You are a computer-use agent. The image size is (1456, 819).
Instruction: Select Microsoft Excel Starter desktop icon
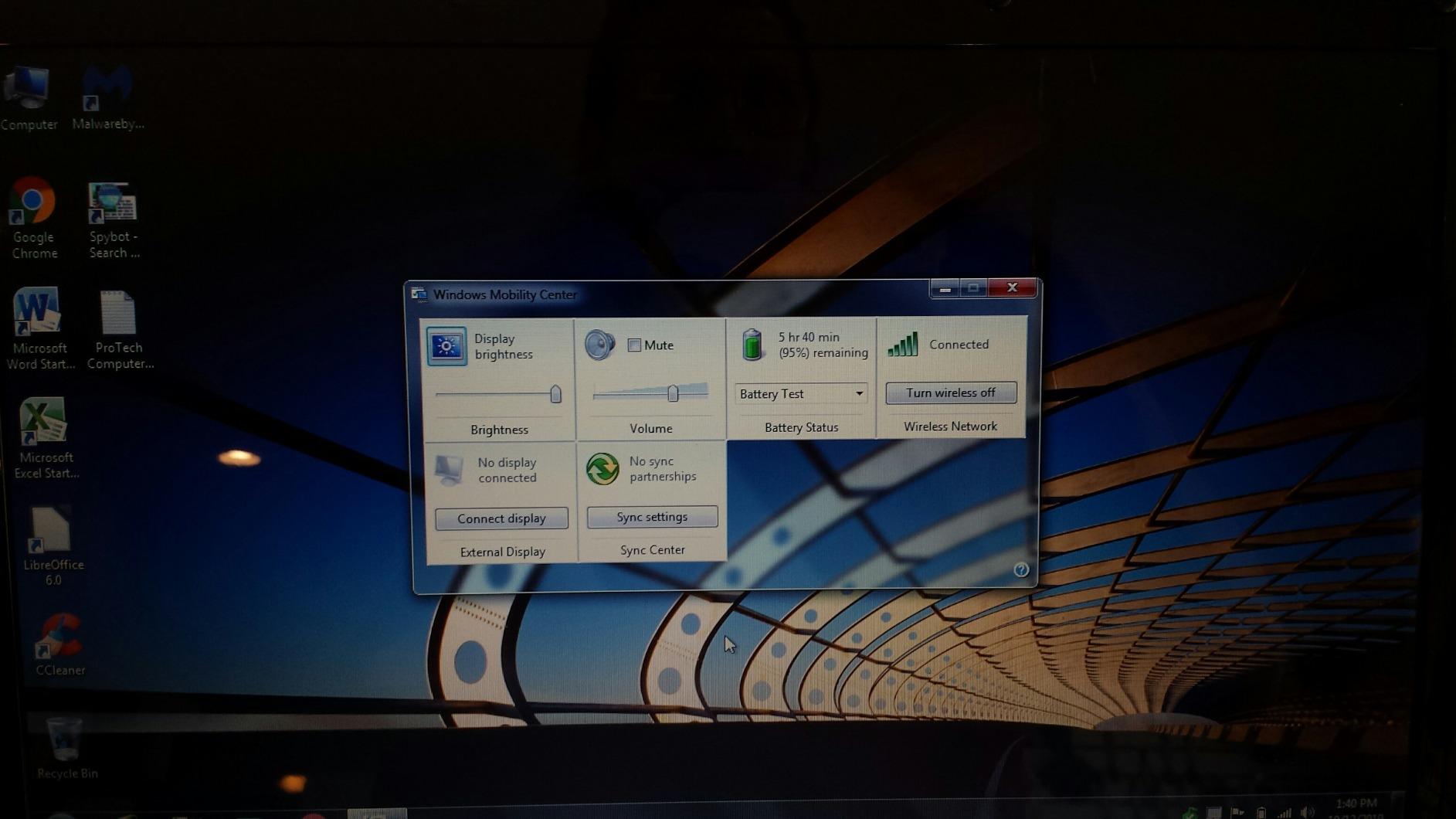pos(45,438)
